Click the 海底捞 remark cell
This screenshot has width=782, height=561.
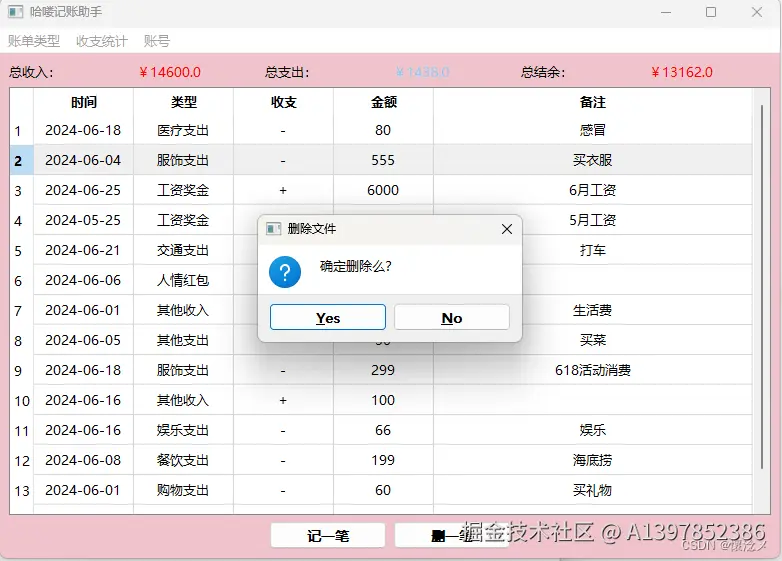coord(592,460)
